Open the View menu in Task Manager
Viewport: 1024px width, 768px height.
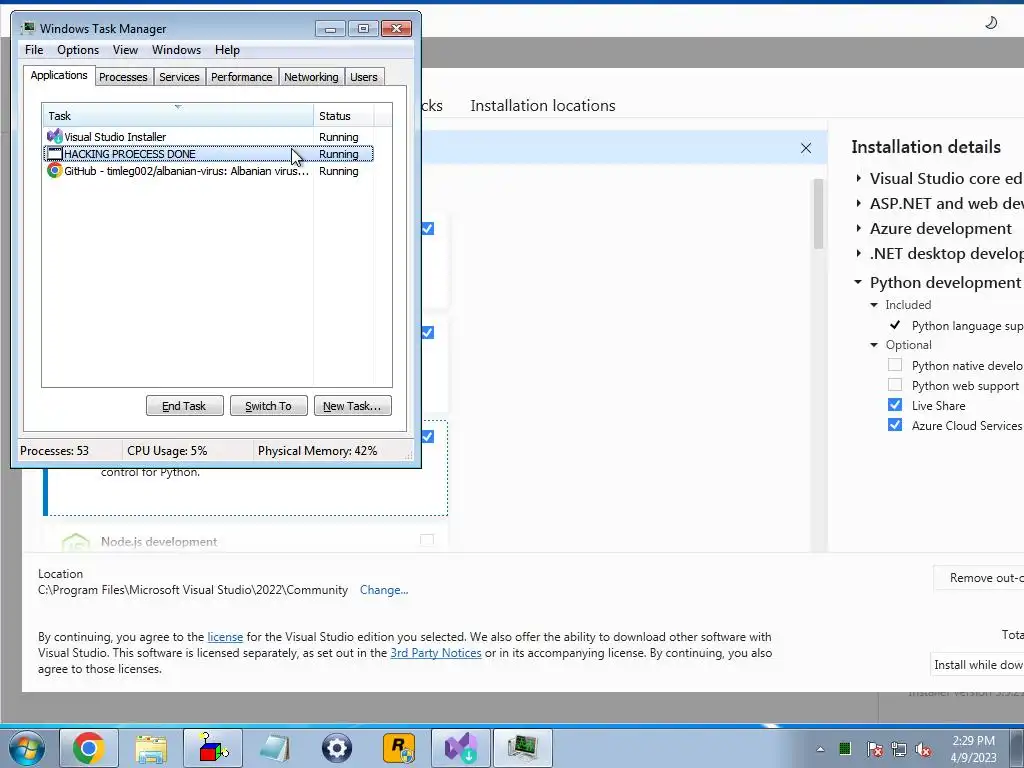coord(125,50)
